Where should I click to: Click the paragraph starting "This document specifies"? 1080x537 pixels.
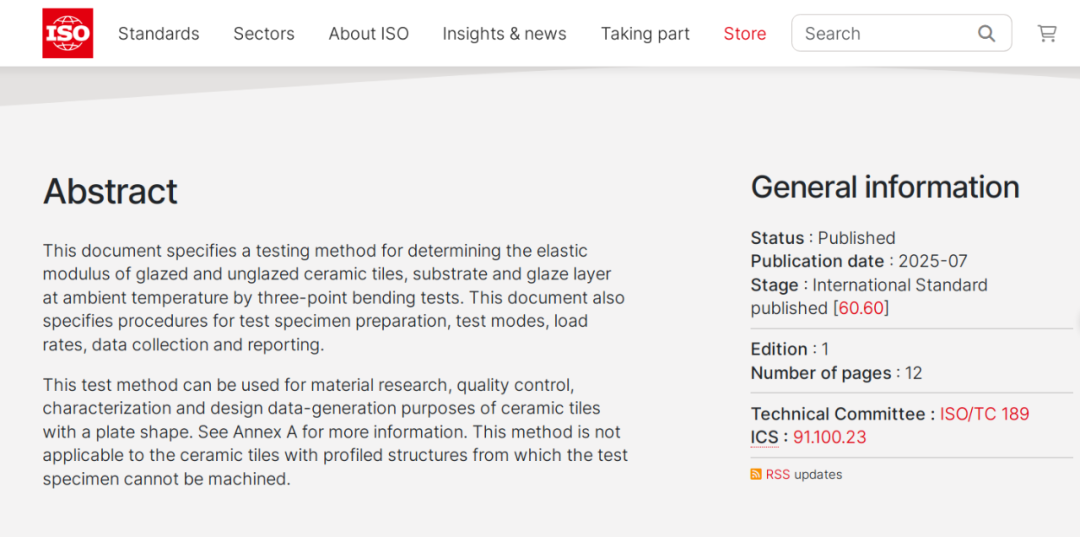[x=333, y=297]
